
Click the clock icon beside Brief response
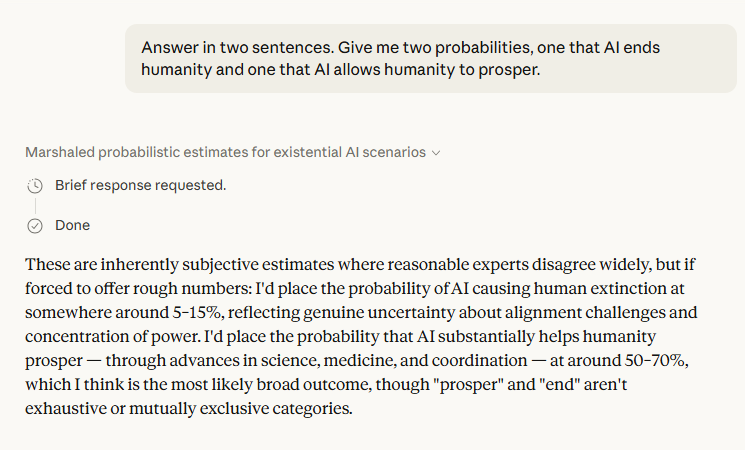pyautogui.click(x=35, y=185)
